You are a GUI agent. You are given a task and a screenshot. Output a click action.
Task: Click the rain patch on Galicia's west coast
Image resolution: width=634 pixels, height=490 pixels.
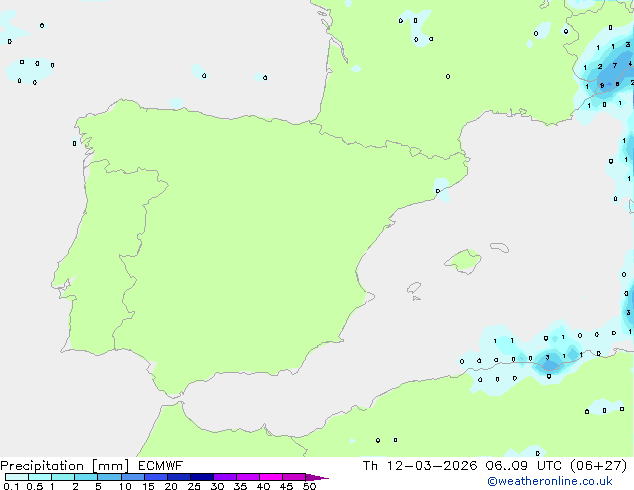click(75, 143)
